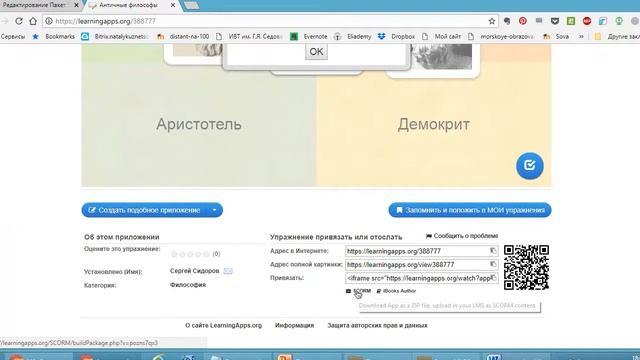The image size is (640, 360).
Task: Click the blue round check-answers button
Action: tap(529, 166)
